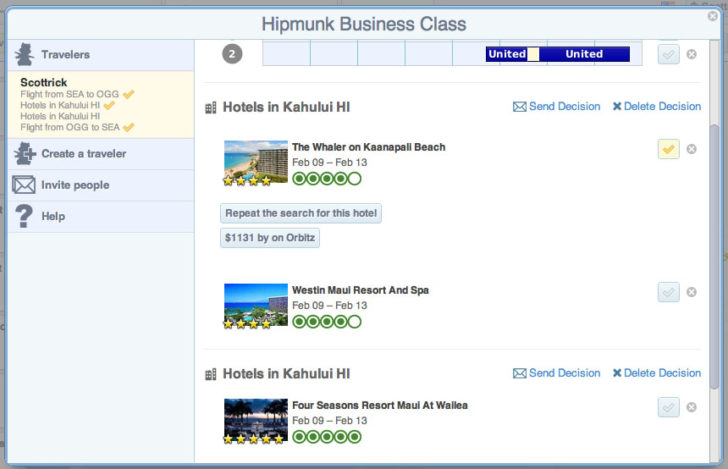Toggle the checkmark for flight option 2
This screenshot has width=728, height=469.
click(669, 54)
